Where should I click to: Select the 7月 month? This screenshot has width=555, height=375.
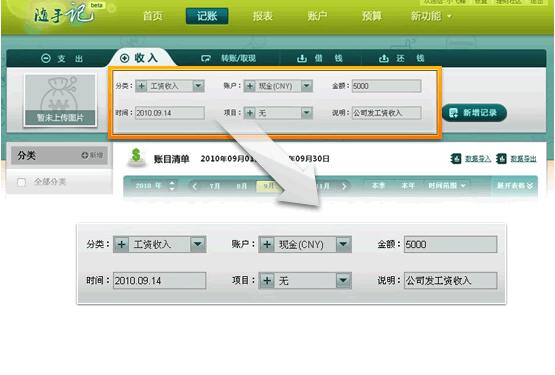click(214, 186)
